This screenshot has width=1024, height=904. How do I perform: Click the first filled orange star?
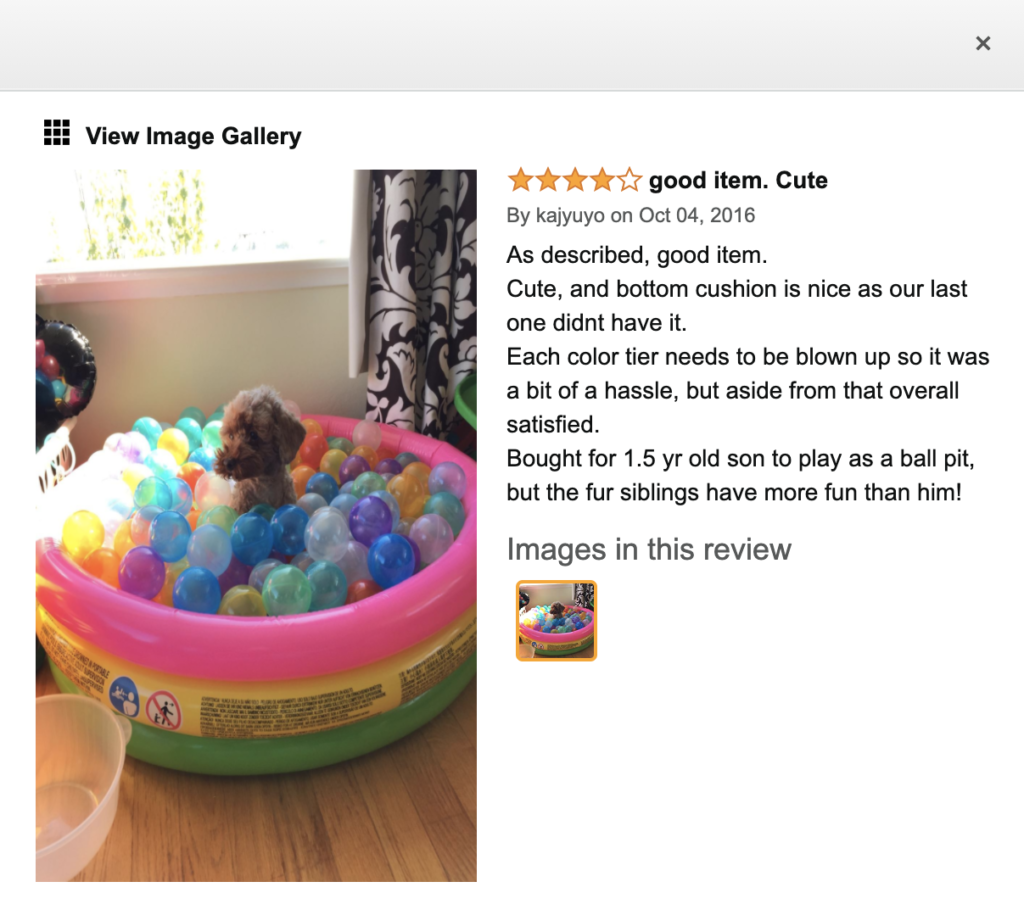(x=520, y=181)
